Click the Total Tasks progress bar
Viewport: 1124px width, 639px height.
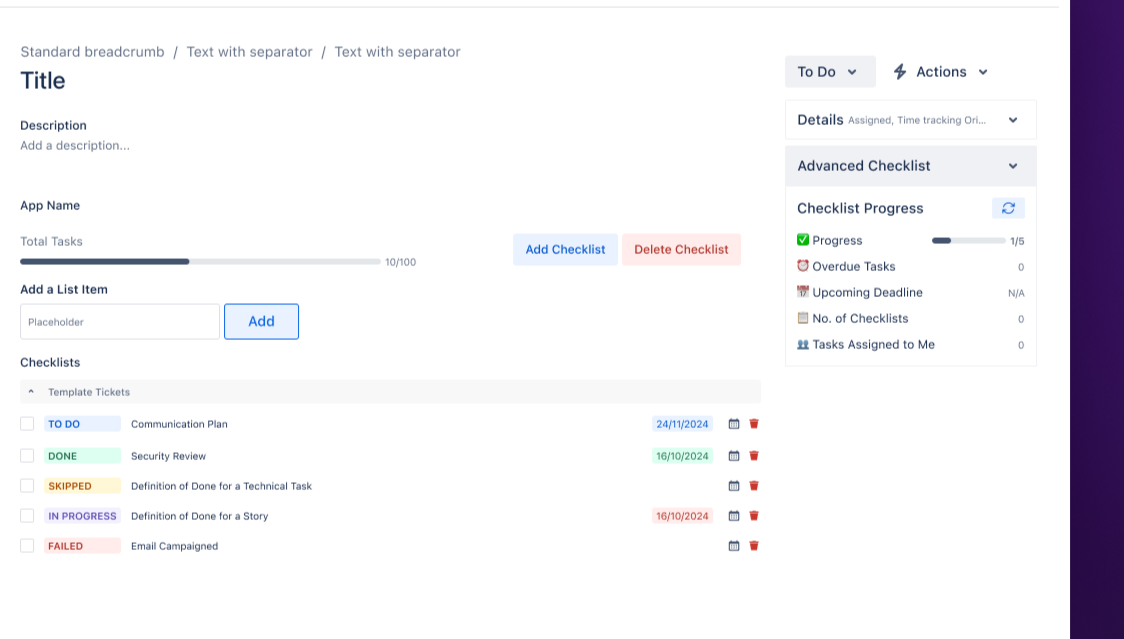[200, 262]
